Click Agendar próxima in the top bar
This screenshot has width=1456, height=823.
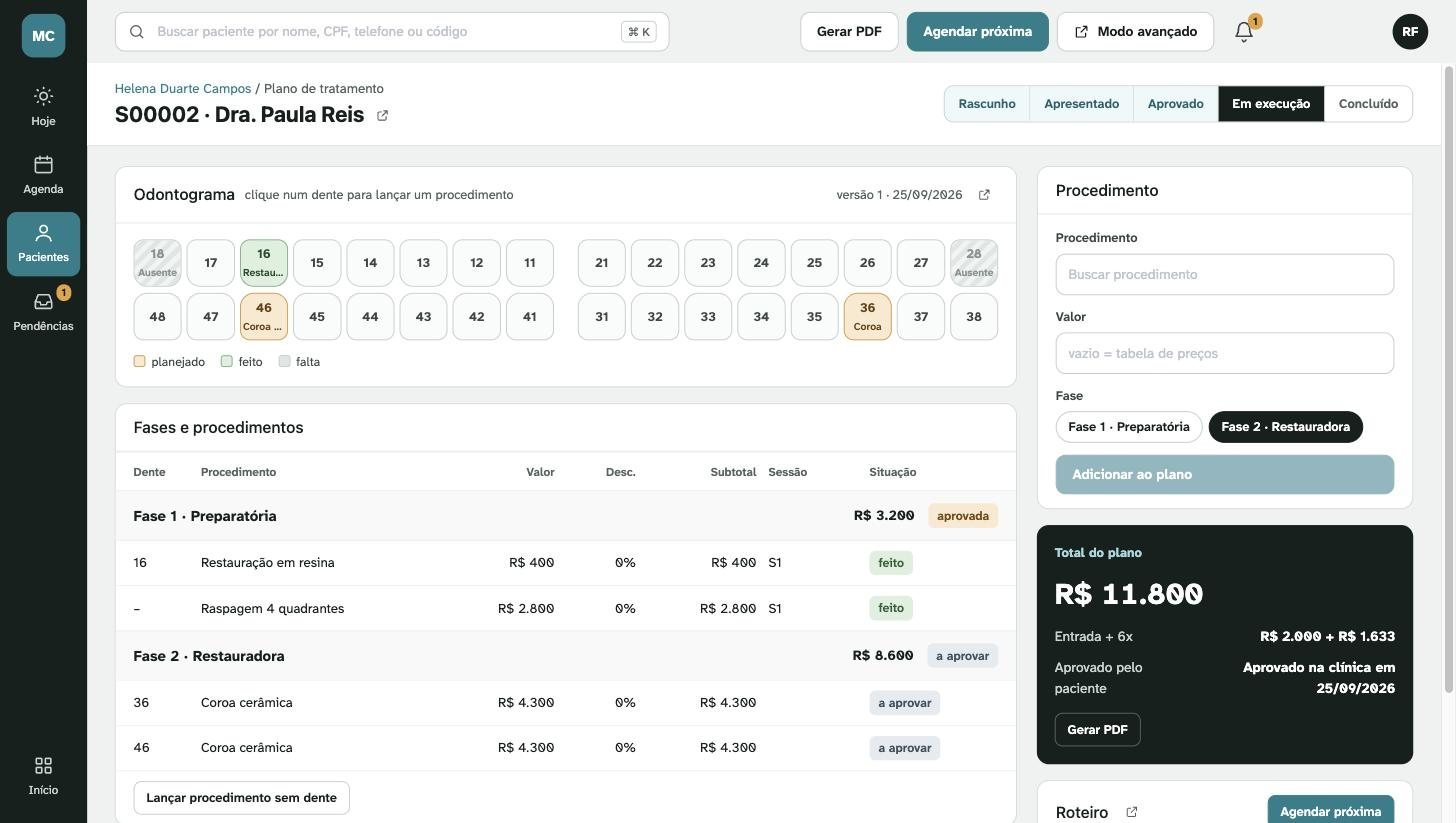977,32
